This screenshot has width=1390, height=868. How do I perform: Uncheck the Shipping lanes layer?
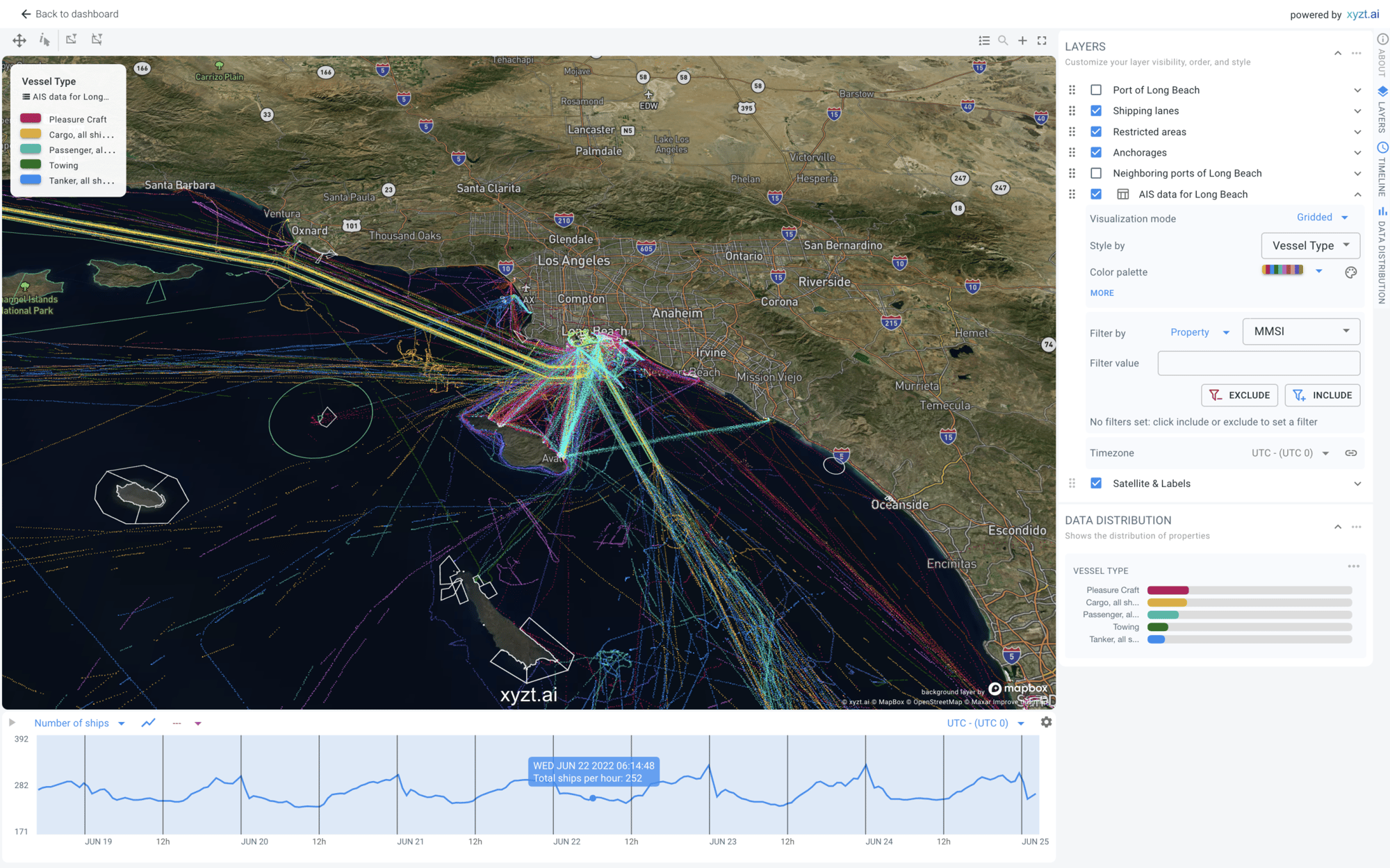[1096, 111]
